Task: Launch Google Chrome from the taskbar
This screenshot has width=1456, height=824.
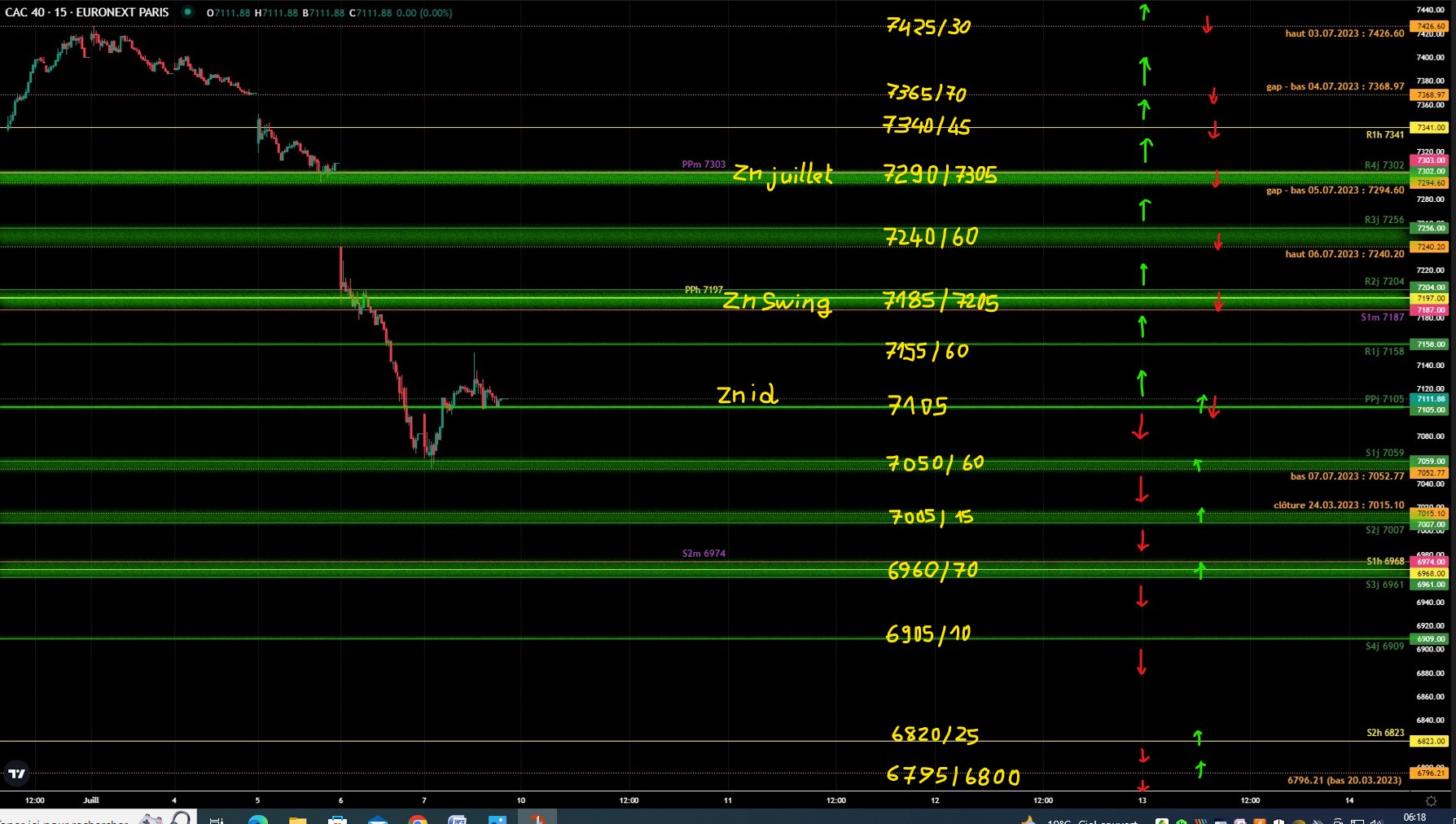Action: pos(417,819)
